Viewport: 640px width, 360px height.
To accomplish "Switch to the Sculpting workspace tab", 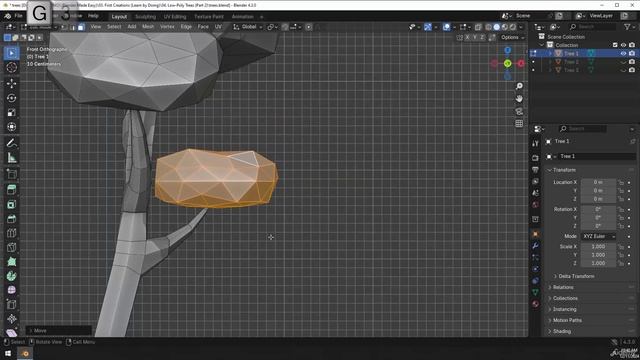I will pos(146,17).
